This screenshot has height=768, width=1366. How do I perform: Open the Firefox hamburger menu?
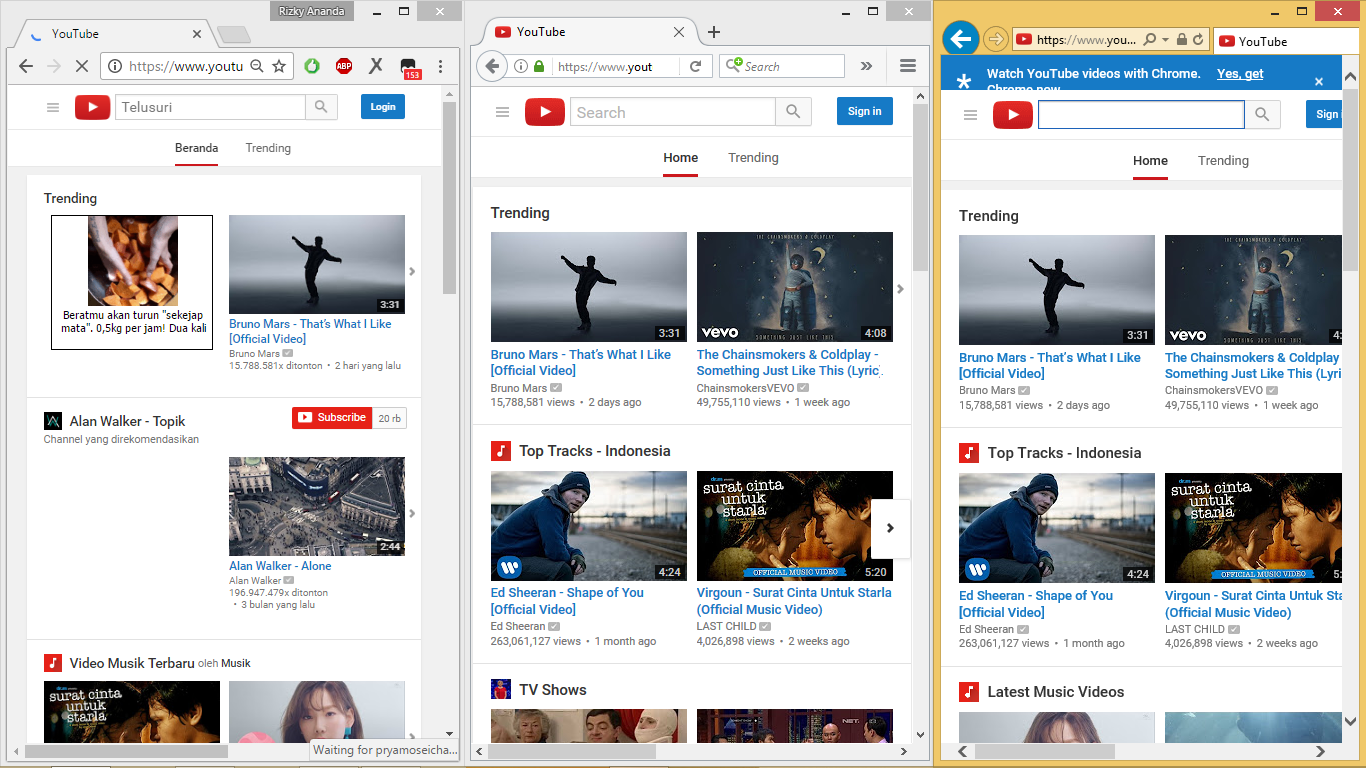coord(908,66)
